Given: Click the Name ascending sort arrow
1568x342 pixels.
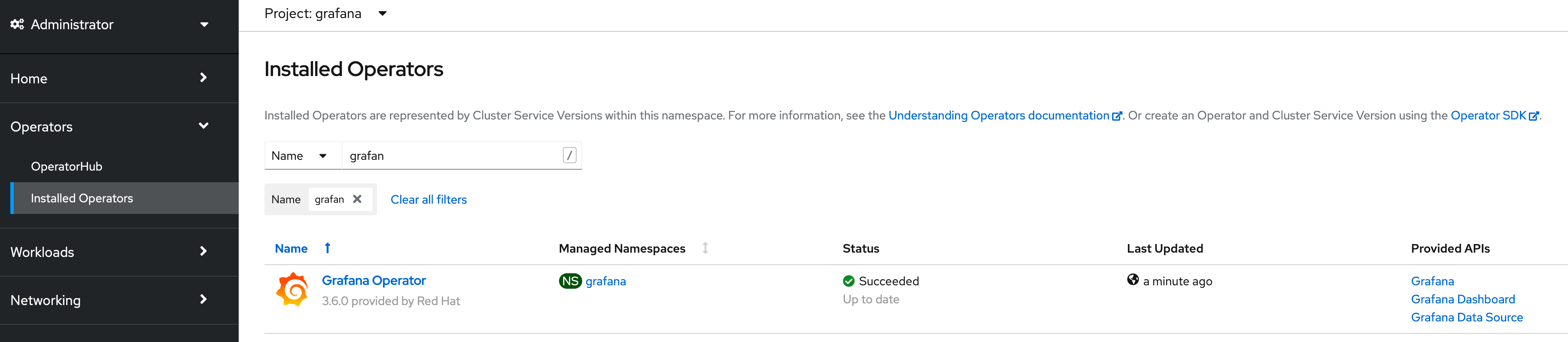Looking at the screenshot, I should pos(328,248).
